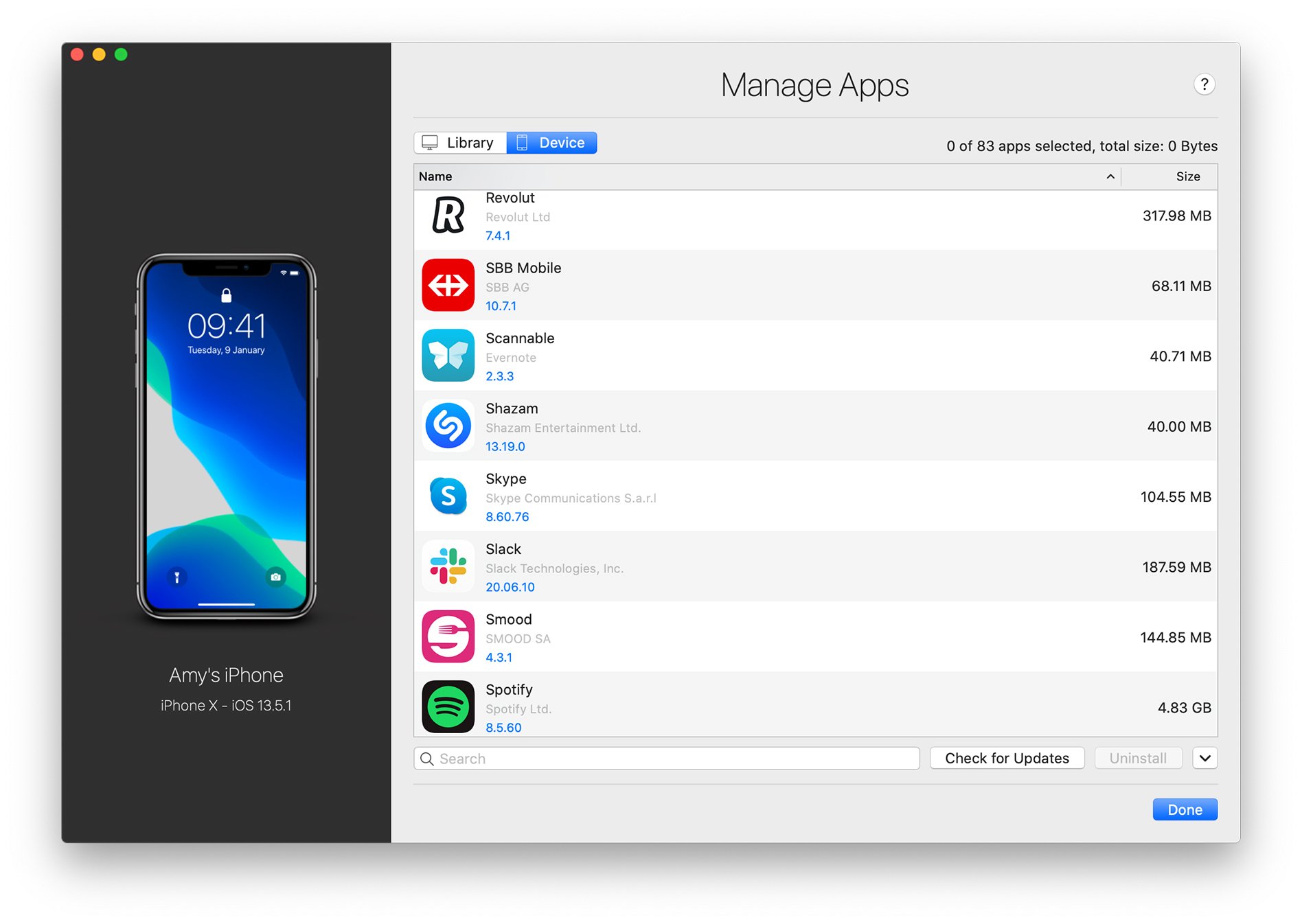1302x924 pixels.
Task: Focus the Search input field
Action: (x=666, y=759)
